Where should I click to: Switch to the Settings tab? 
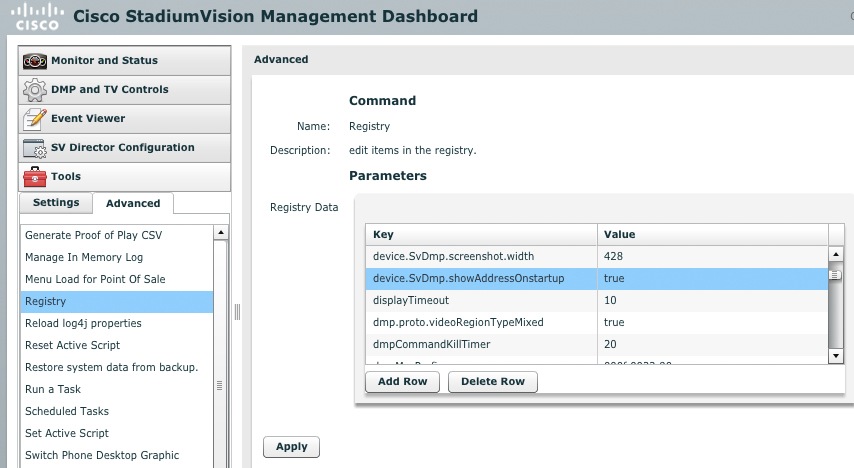coord(56,203)
